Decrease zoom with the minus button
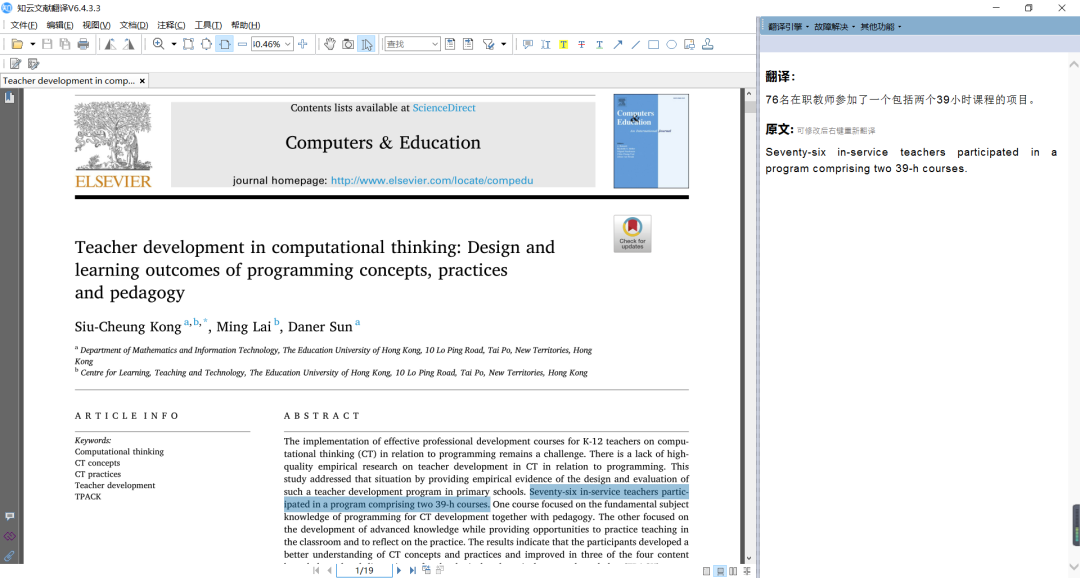The width and height of the screenshot is (1080, 578). click(242, 44)
